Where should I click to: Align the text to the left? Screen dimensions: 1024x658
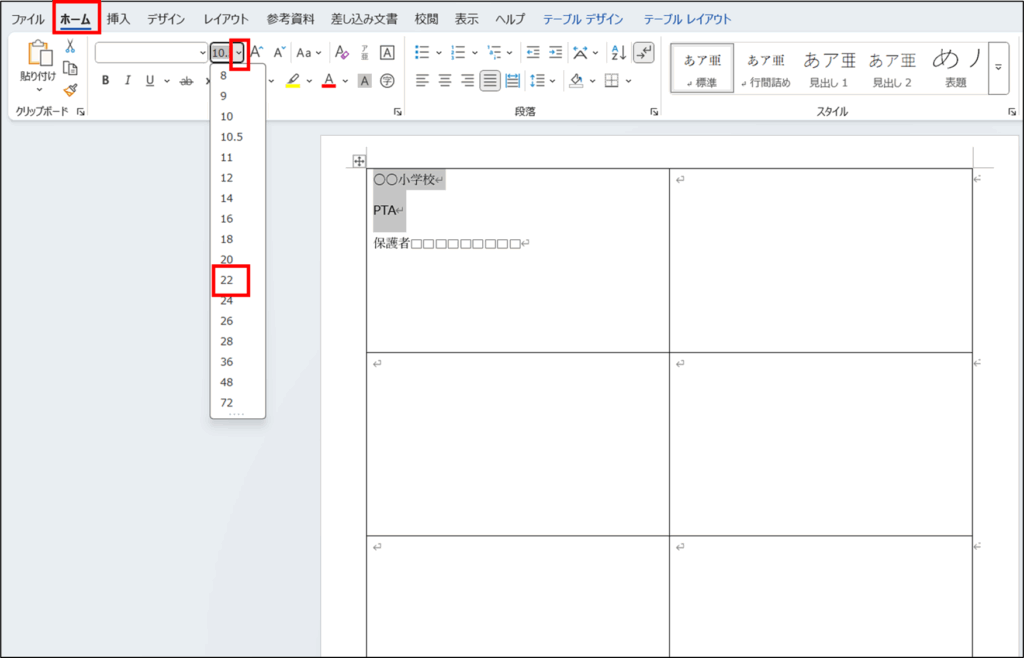tap(423, 81)
